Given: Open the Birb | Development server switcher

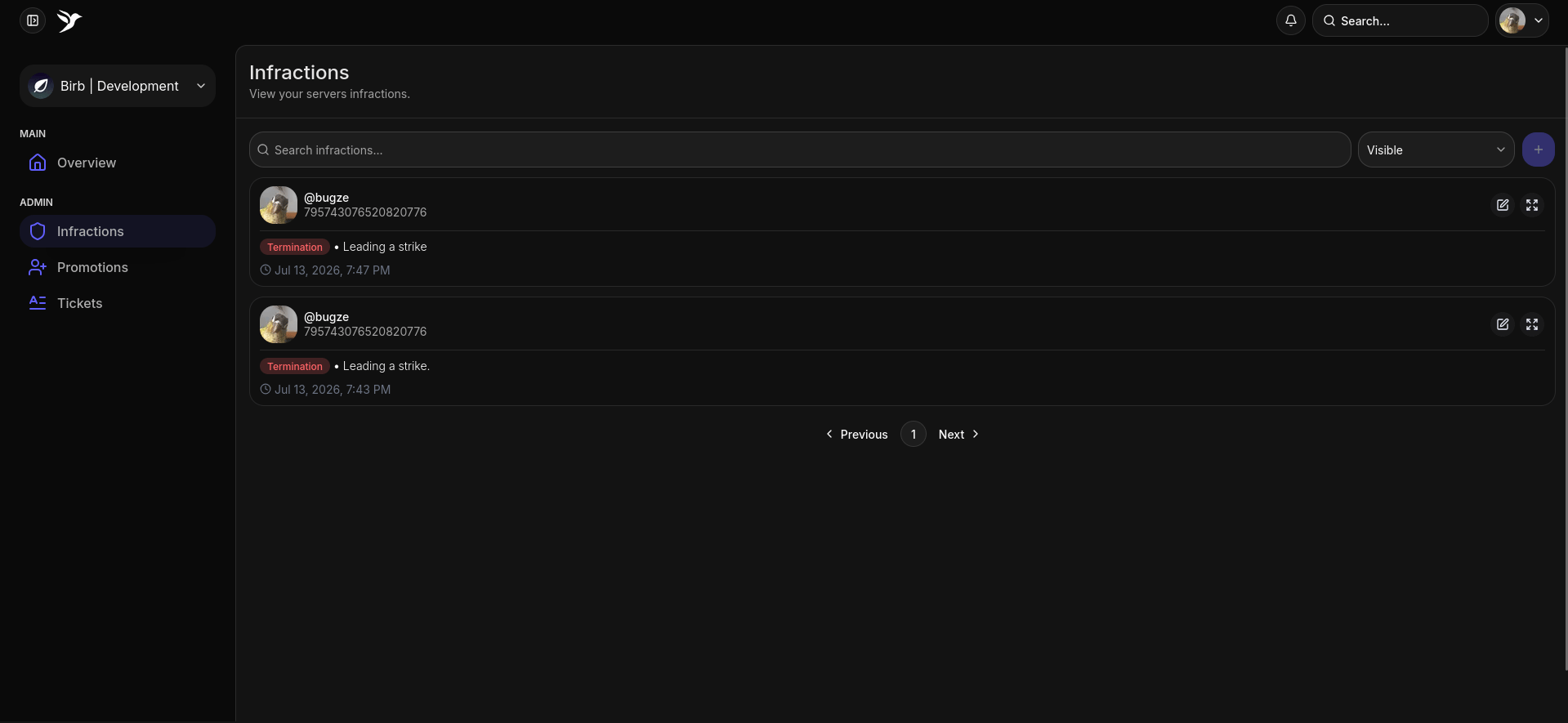Looking at the screenshot, I should coord(118,86).
